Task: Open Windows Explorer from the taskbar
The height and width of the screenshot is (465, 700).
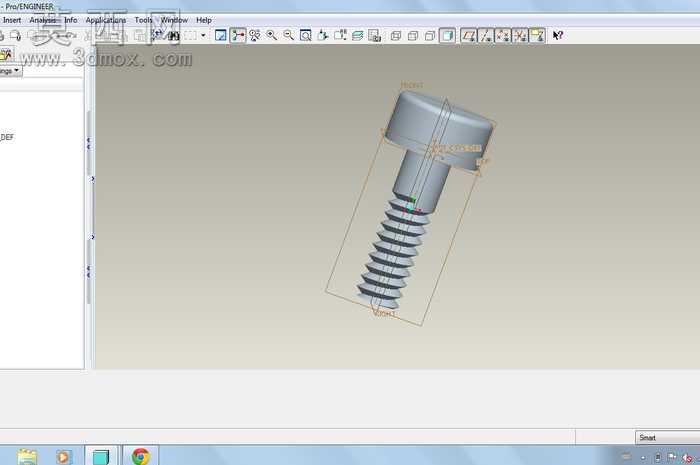Action: pos(27,456)
